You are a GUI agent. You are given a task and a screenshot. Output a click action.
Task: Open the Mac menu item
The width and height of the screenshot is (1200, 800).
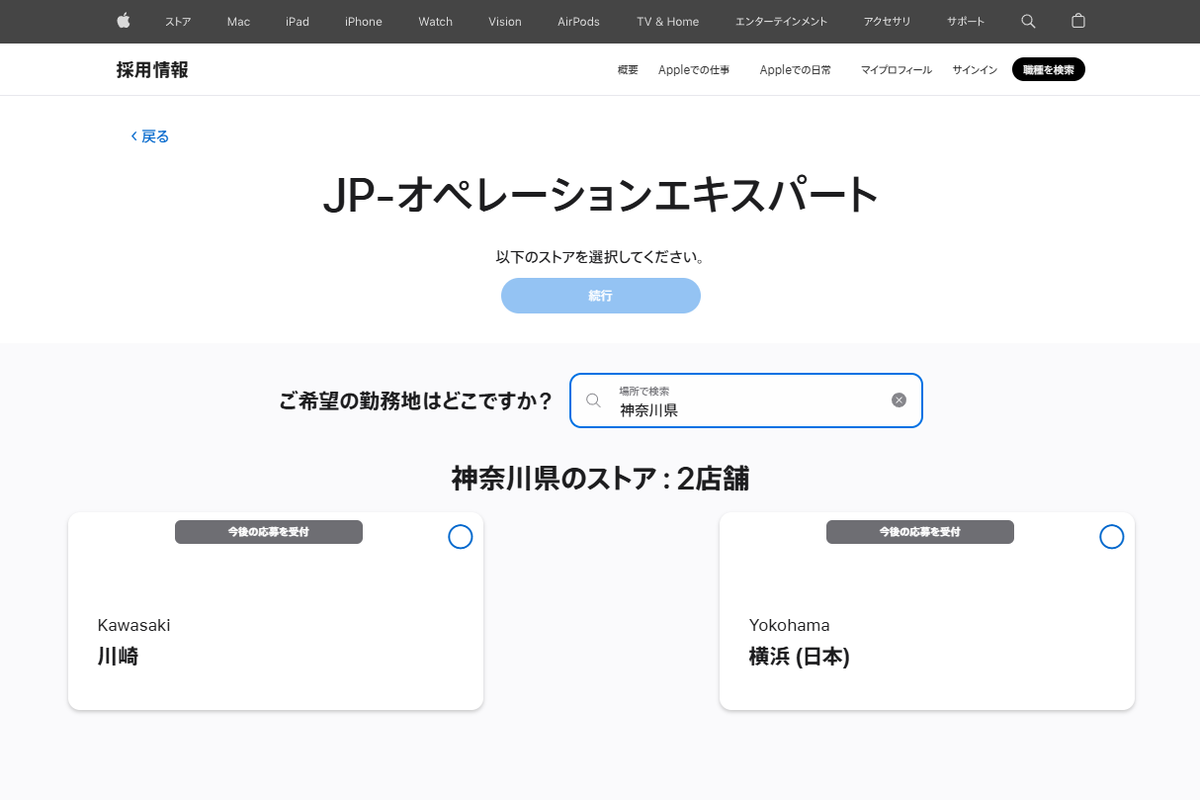click(x=238, y=21)
